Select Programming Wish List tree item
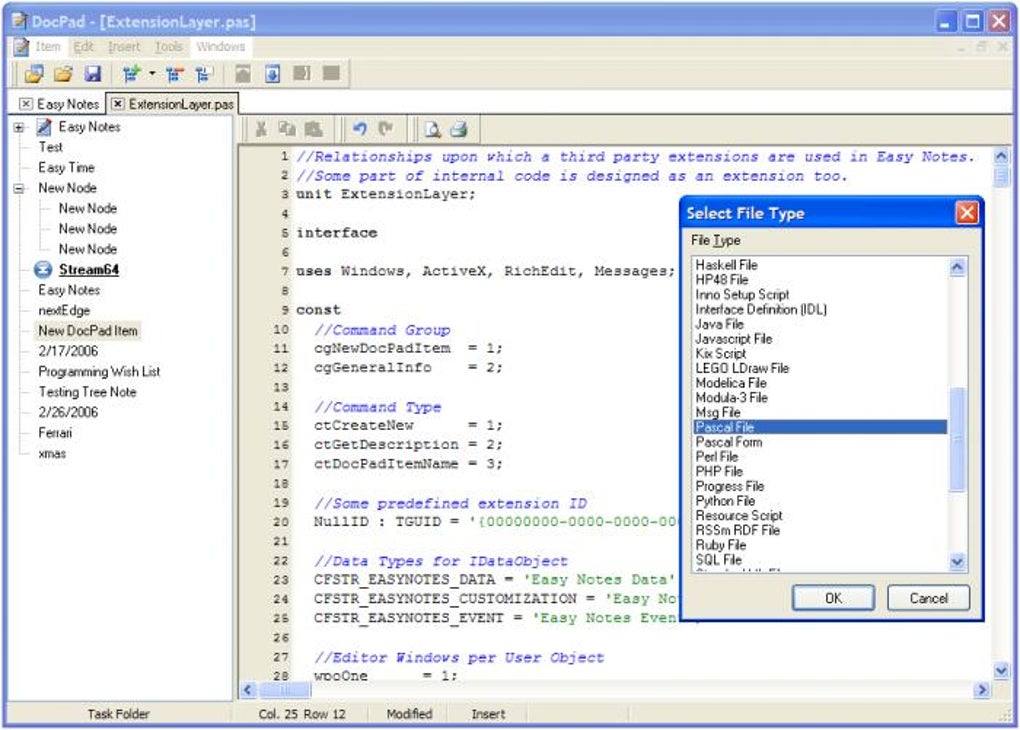1020x730 pixels. tap(99, 371)
